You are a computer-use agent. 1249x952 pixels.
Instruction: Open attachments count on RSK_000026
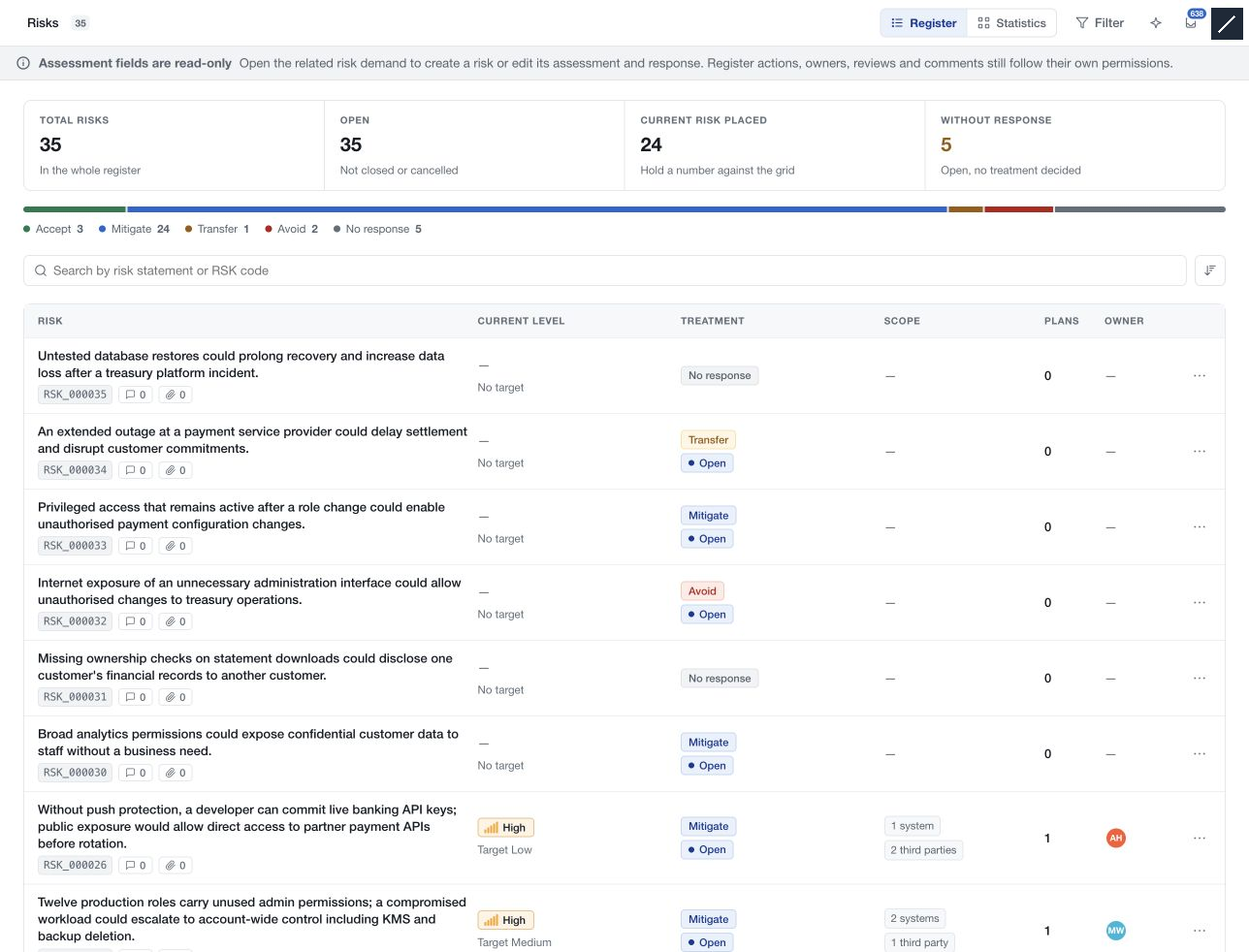tap(176, 866)
